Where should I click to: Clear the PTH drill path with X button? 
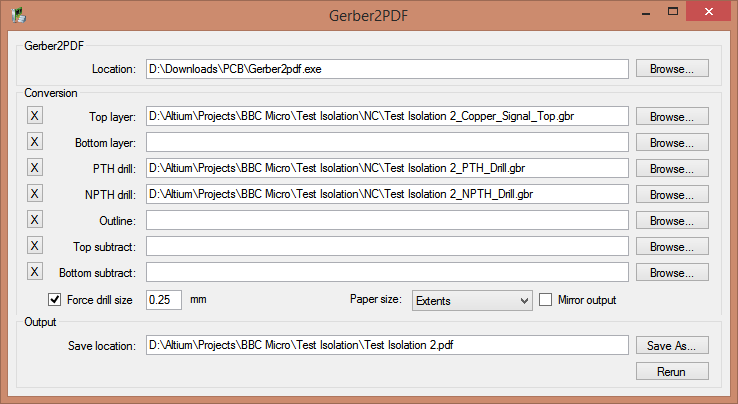click(x=34, y=167)
